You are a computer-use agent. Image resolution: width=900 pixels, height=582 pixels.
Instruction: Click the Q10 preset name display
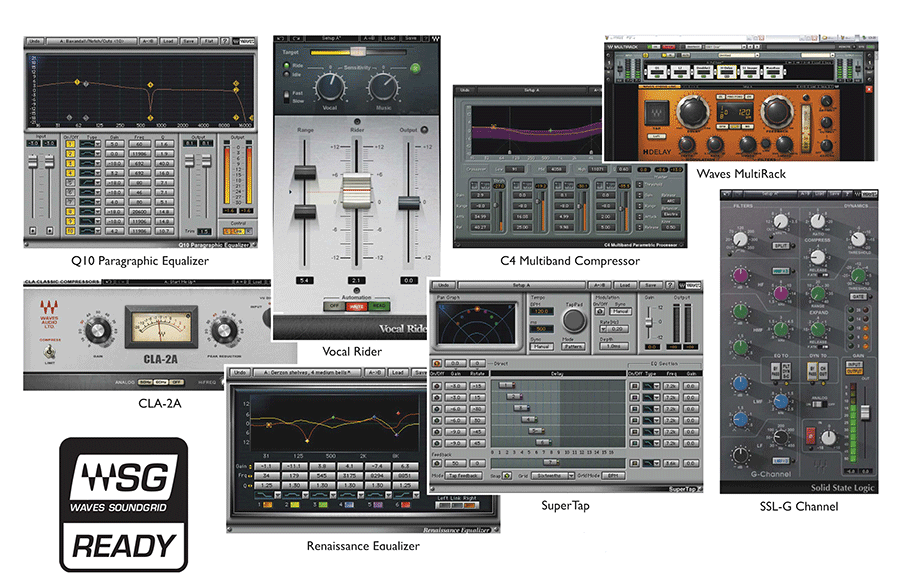pos(92,41)
